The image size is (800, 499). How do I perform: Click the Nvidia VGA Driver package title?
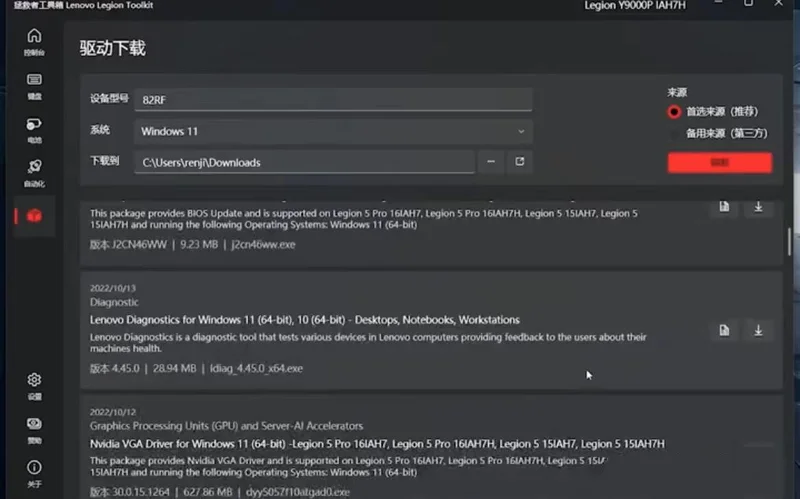coord(377,444)
